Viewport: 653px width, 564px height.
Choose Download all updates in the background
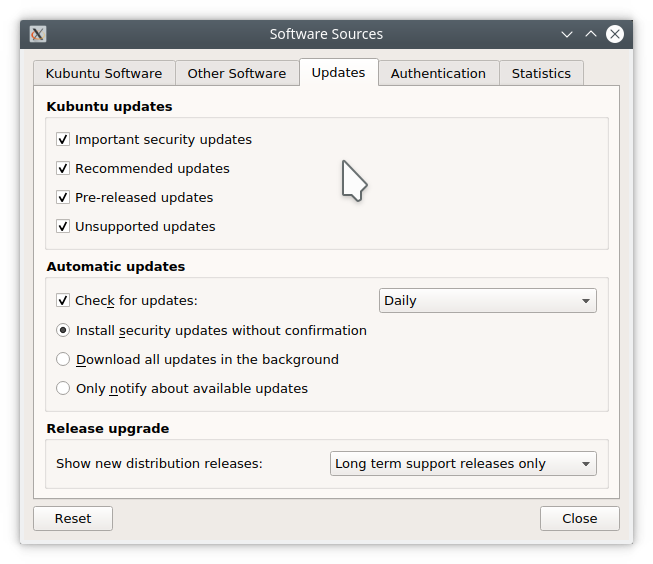coord(63,360)
